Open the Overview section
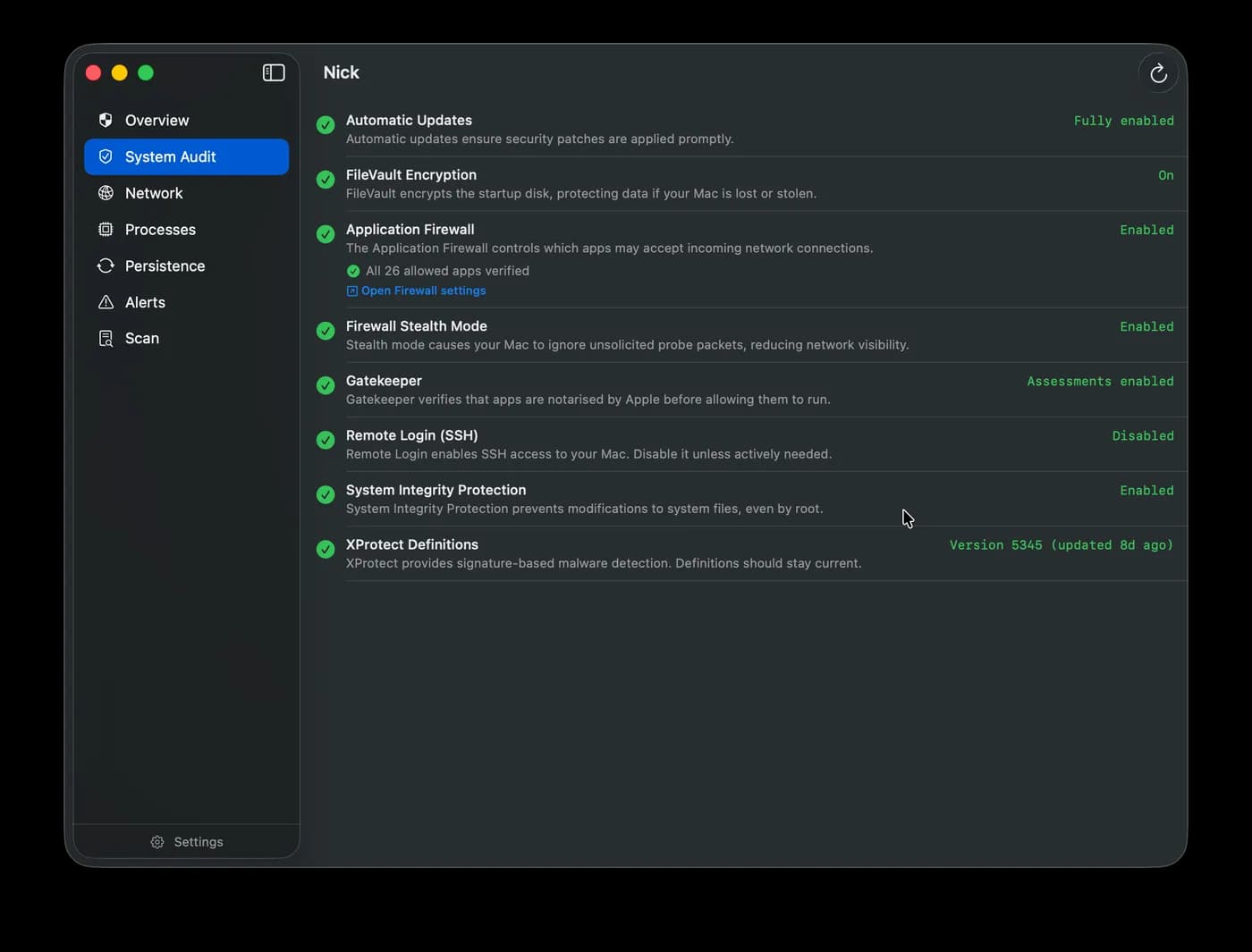The width and height of the screenshot is (1252, 952). pyautogui.click(x=186, y=120)
